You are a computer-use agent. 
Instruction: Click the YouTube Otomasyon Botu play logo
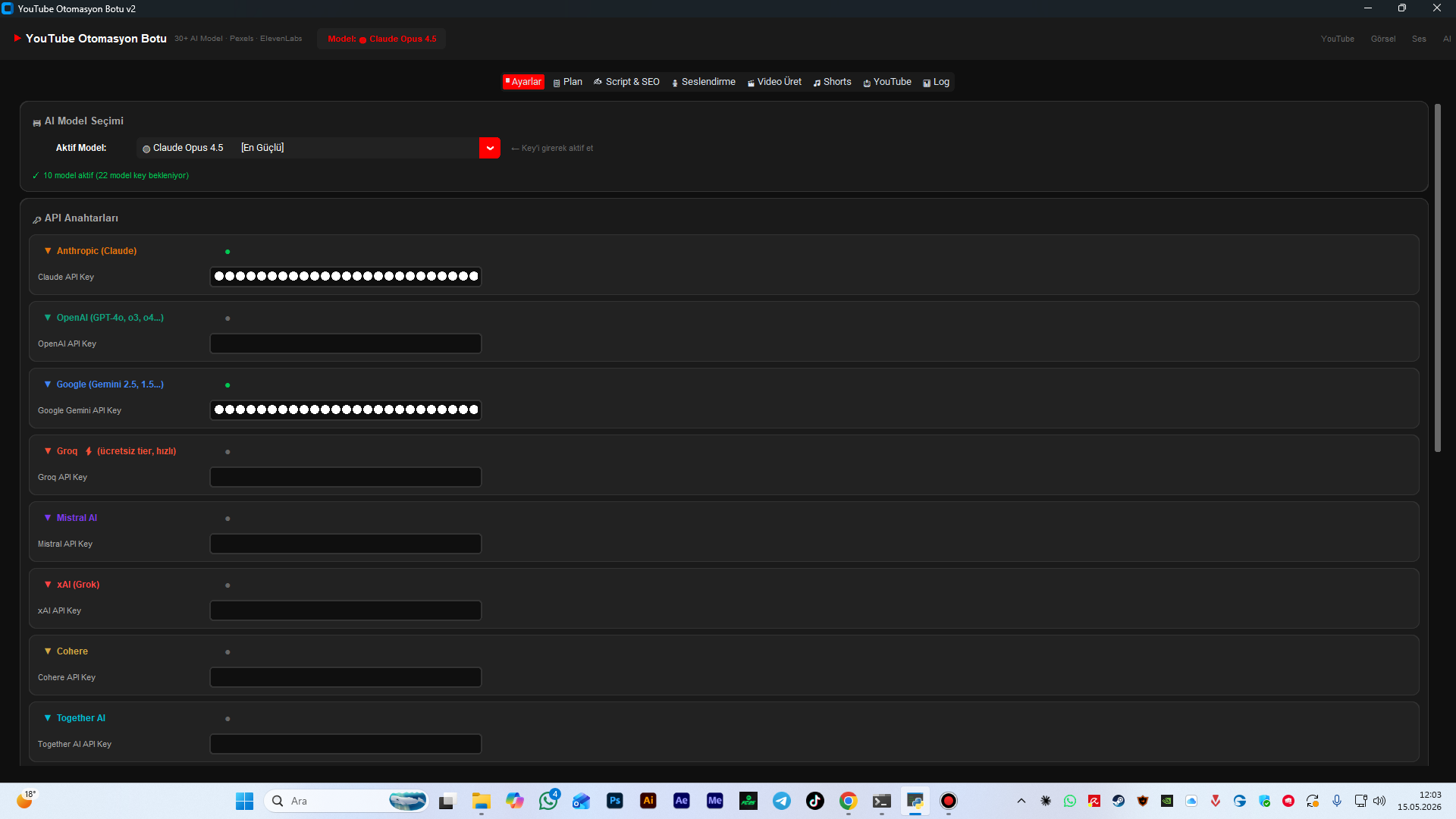click(17, 38)
